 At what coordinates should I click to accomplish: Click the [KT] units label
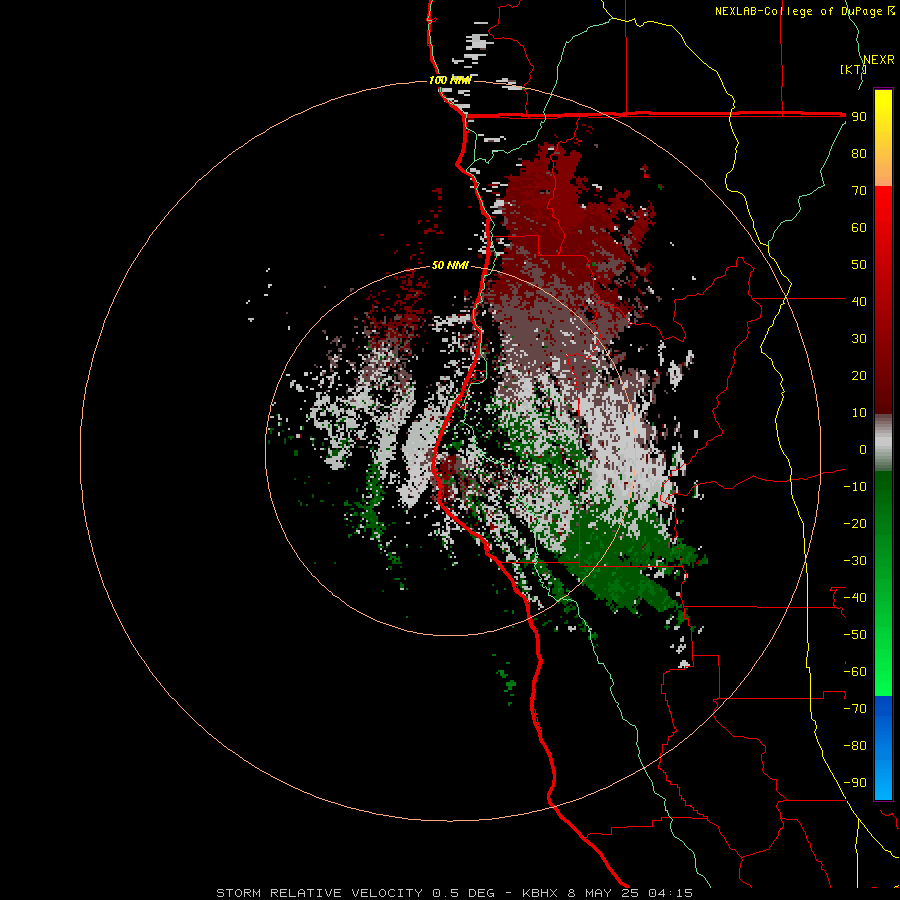point(854,69)
